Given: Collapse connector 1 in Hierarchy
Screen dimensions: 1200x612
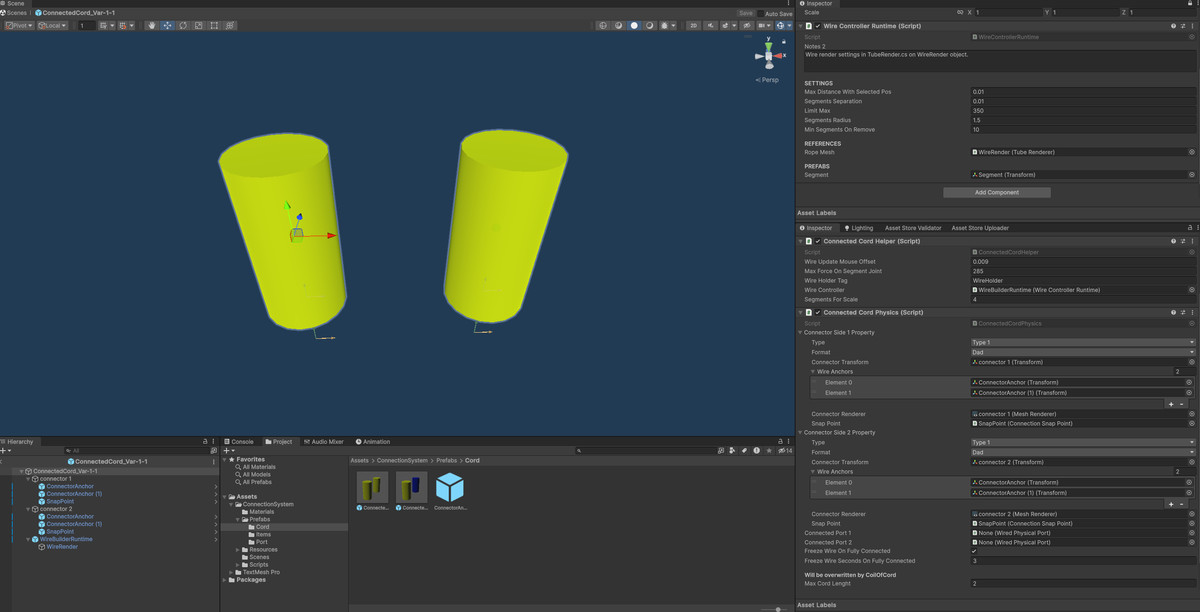Looking at the screenshot, I should [x=29, y=479].
